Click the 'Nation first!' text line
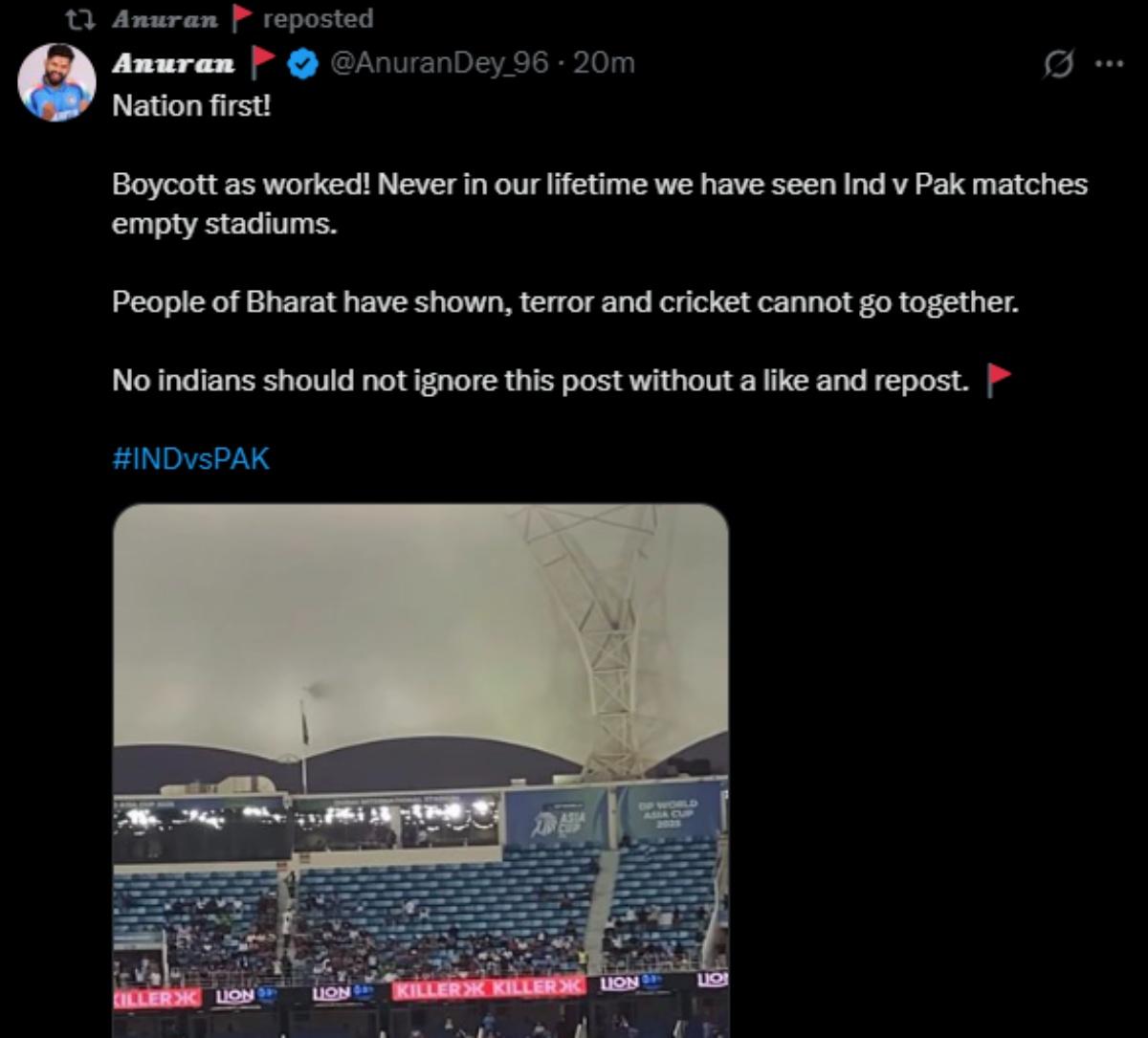This screenshot has height=1038, width=1148. [191, 105]
